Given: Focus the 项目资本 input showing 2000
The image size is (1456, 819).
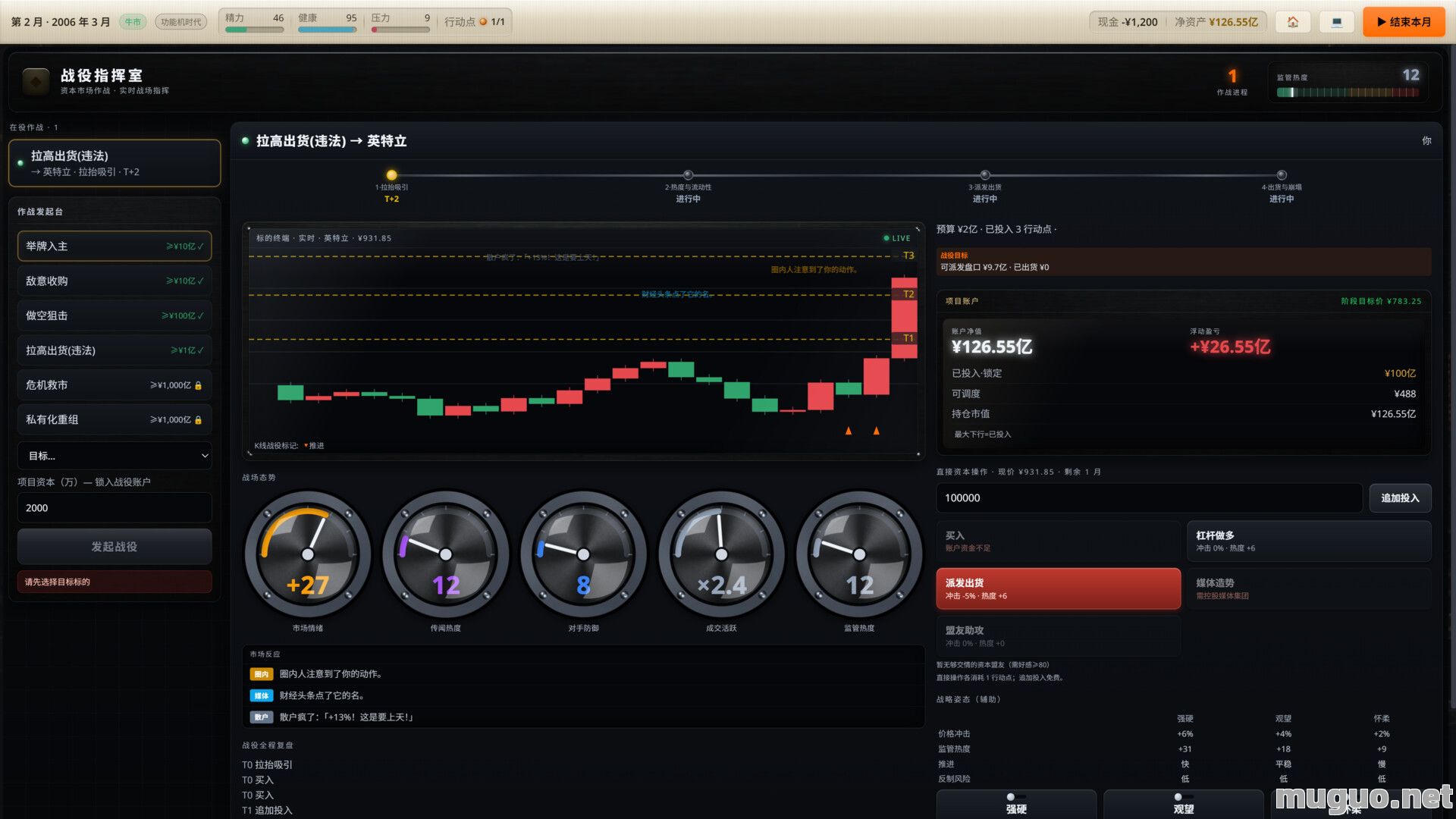Looking at the screenshot, I should coord(115,508).
